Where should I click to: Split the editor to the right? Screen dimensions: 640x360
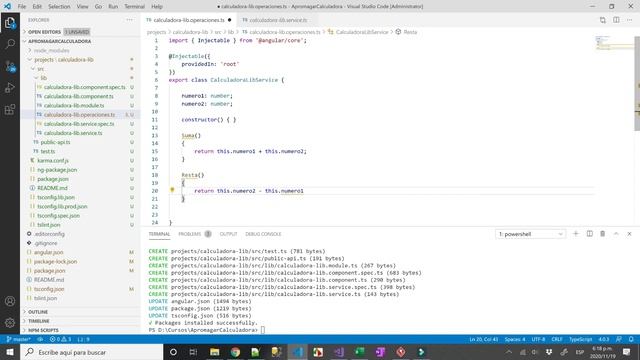616,20
